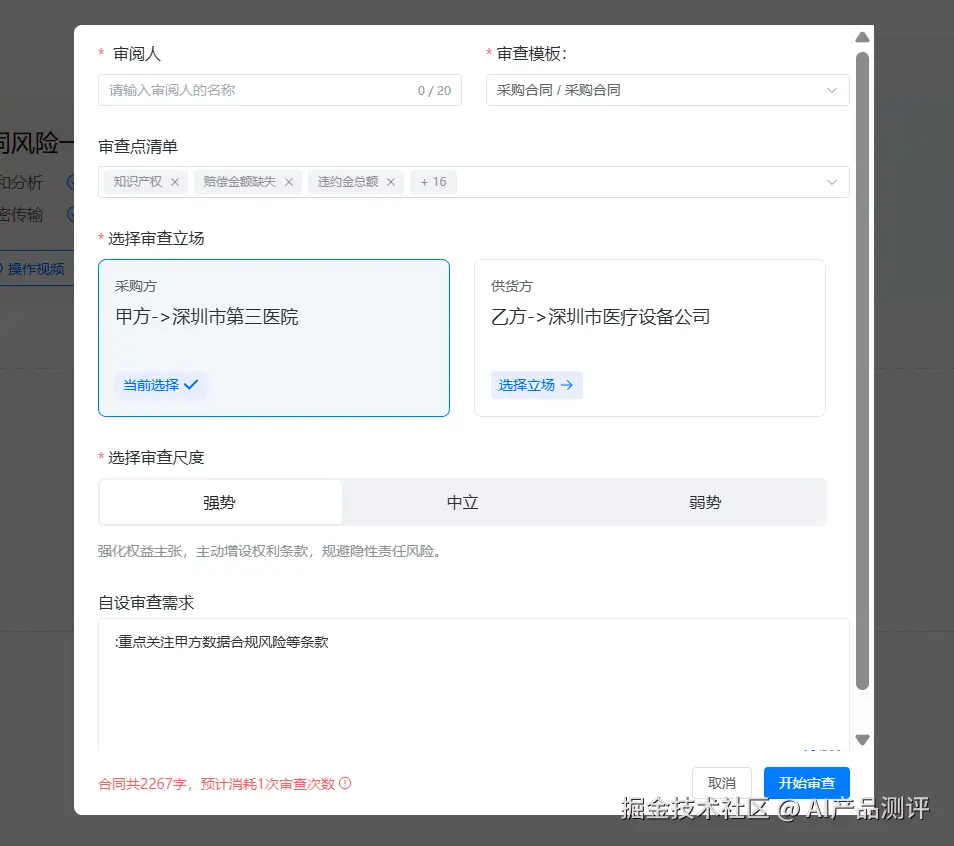Remove the 知识产权 tag
The height and width of the screenshot is (846, 954).
[x=175, y=182]
